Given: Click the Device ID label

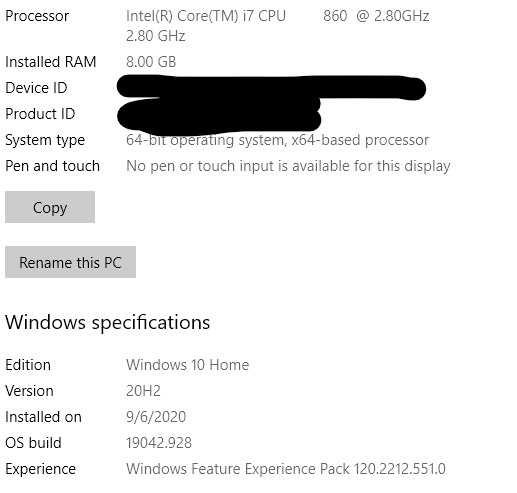Looking at the screenshot, I should coord(36,88).
